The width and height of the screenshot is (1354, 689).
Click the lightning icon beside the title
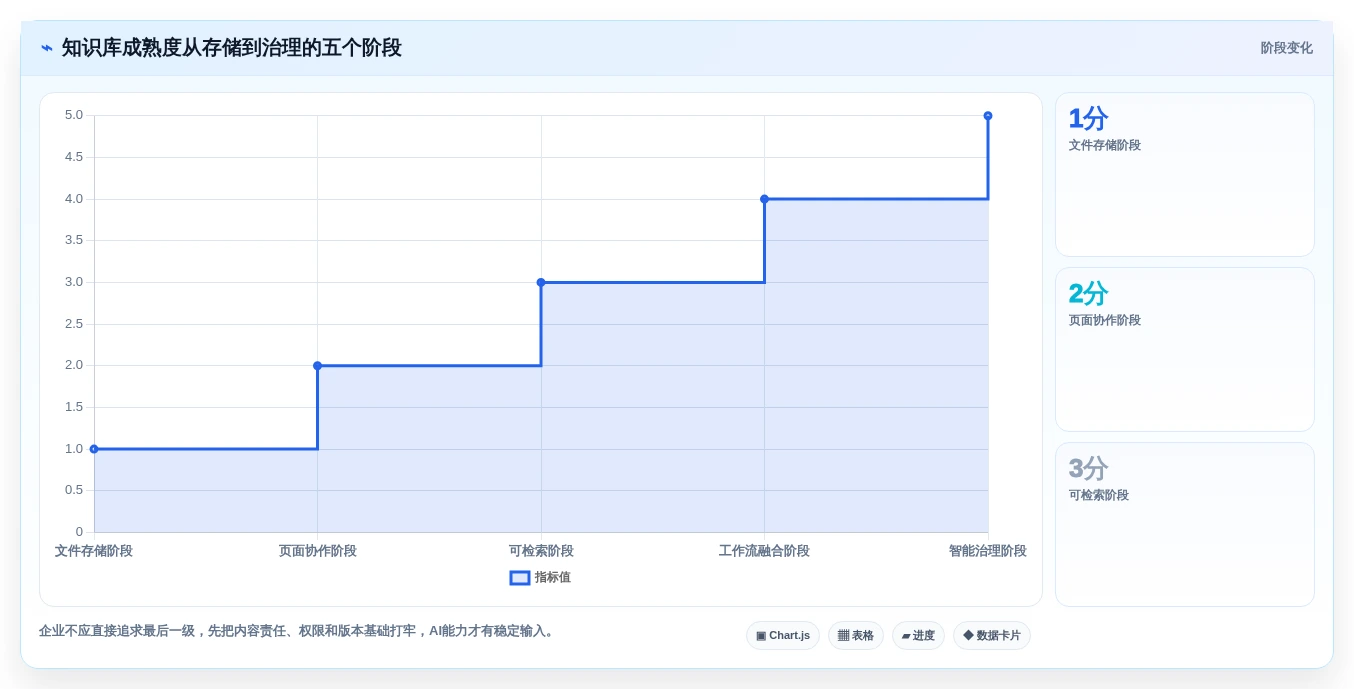[x=46, y=48]
